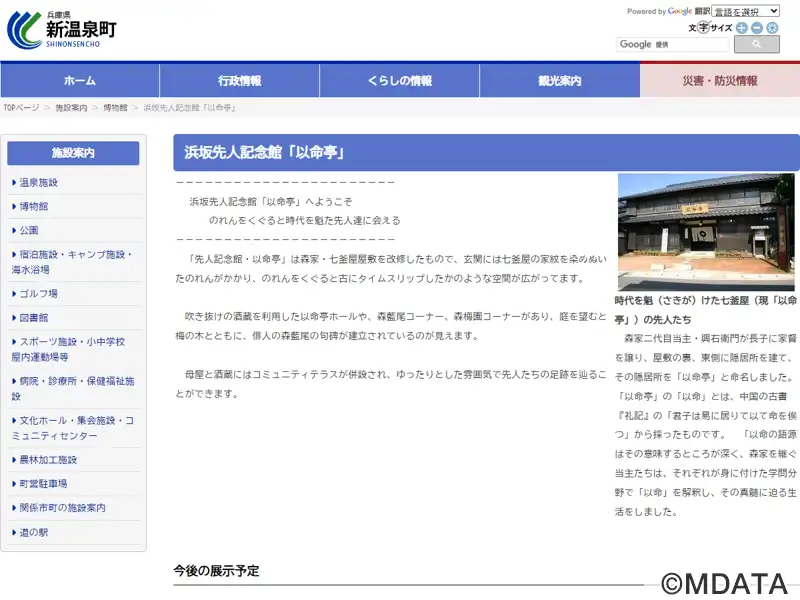Viewport: 800px width, 600px height.
Task: Open the ホーム navigation tab
Action: pyautogui.click(x=80, y=81)
